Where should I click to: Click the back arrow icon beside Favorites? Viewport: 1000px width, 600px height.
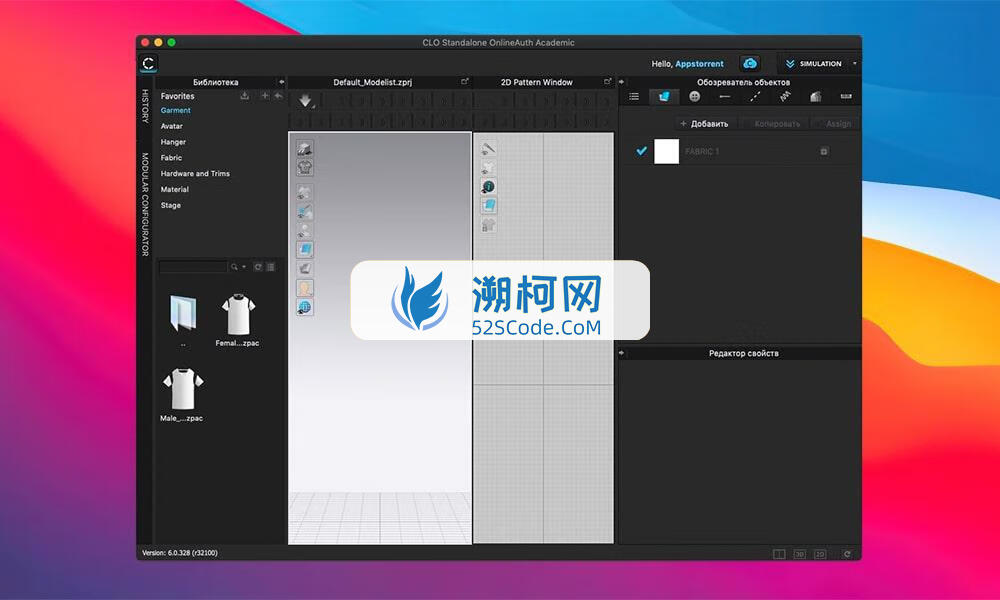pyautogui.click(x=278, y=96)
